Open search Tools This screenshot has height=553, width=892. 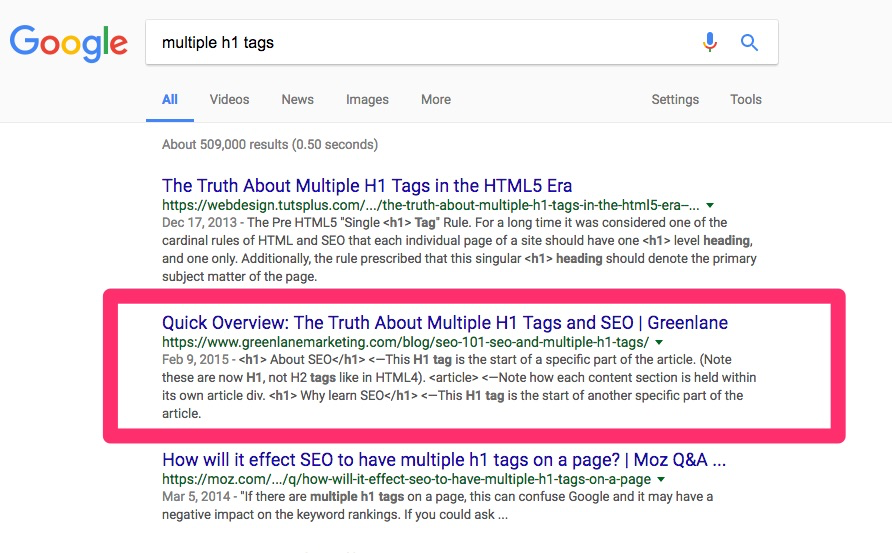click(746, 100)
